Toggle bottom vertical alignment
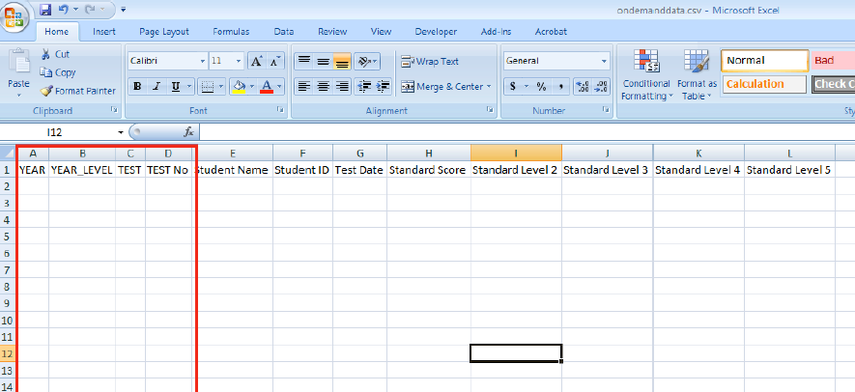 342,61
